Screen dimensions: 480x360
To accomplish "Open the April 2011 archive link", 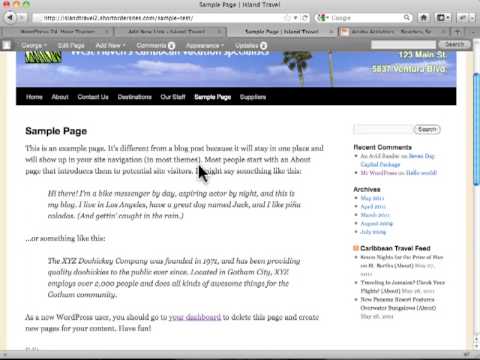I will 373,206.
